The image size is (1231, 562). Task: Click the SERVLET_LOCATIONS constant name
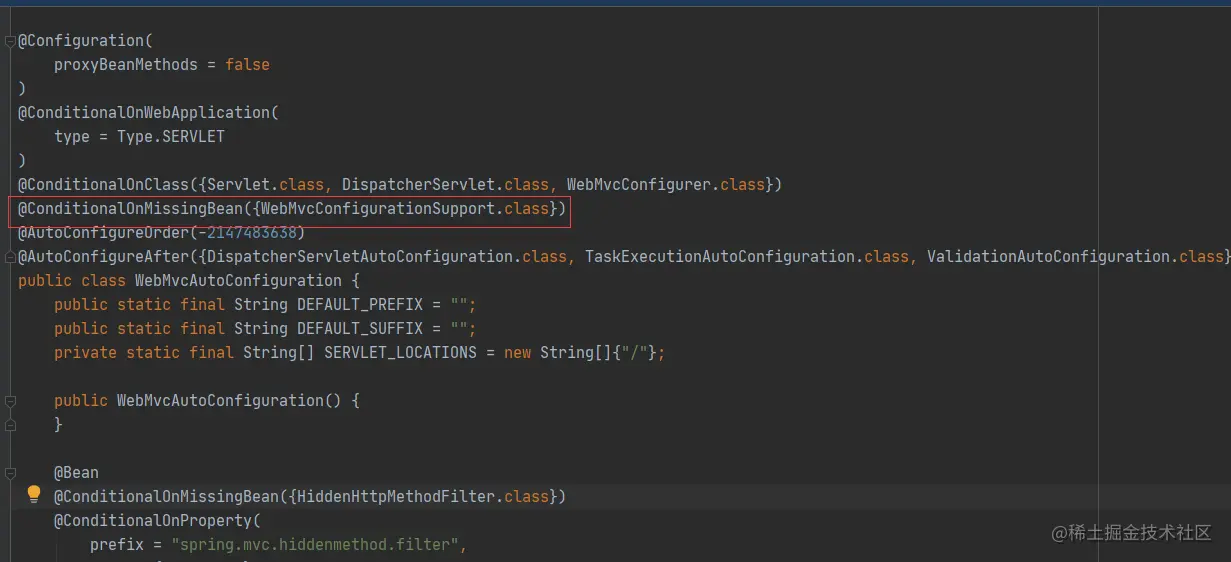tap(400, 353)
